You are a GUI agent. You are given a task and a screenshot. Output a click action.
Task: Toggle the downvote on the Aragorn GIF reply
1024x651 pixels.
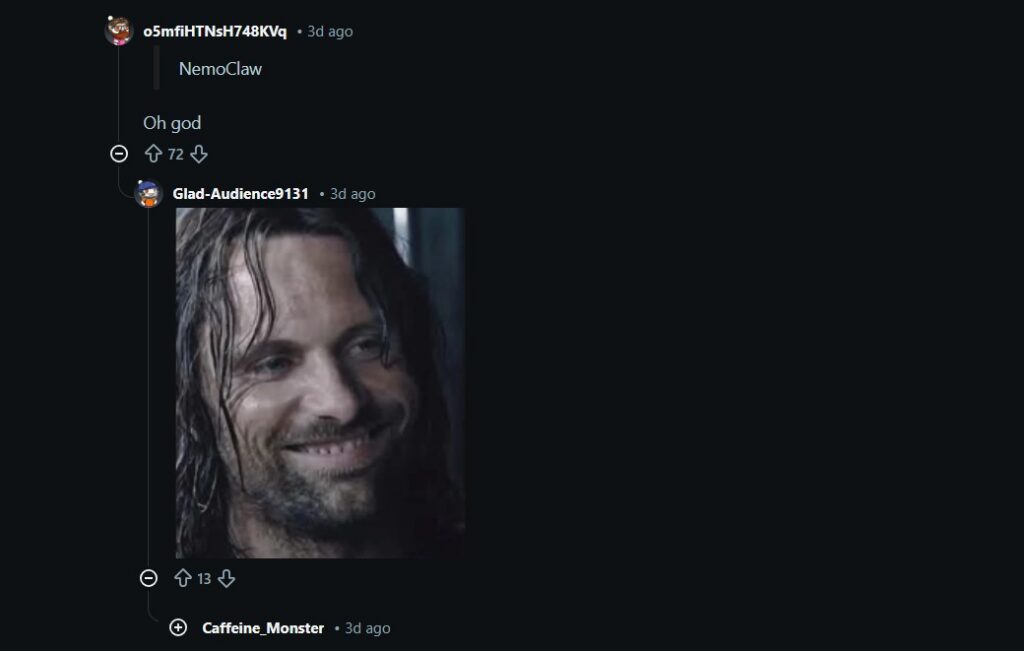click(x=227, y=578)
